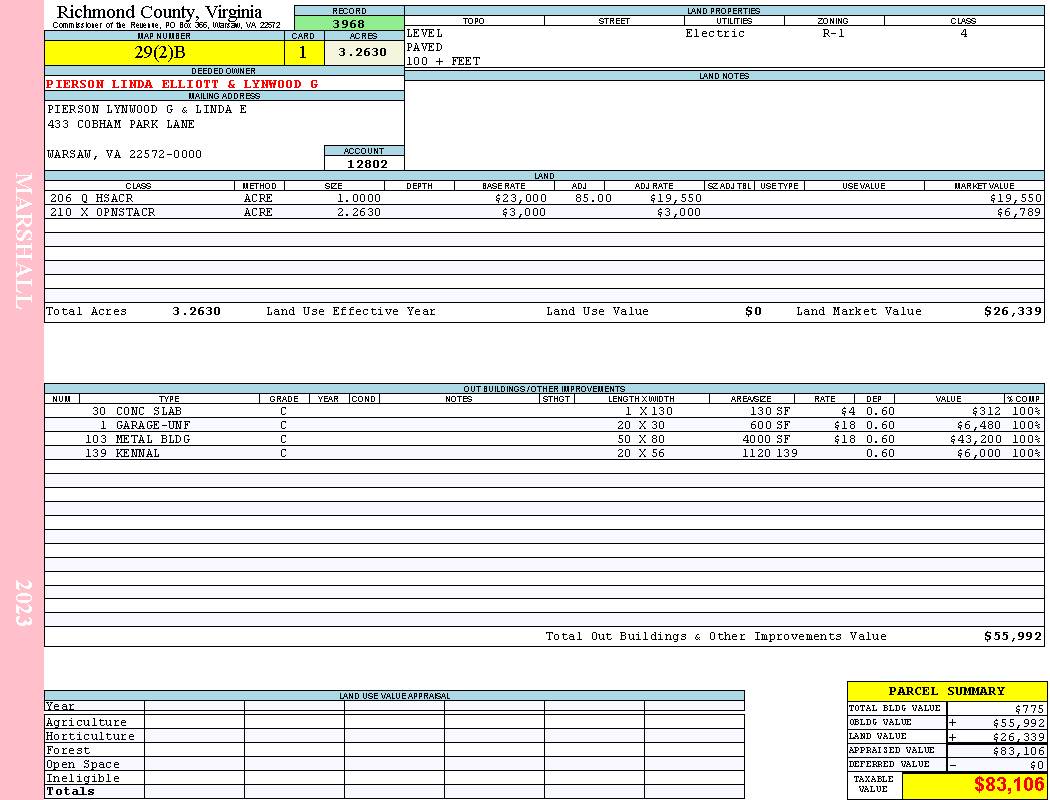
Task: Select the Agriculture row label
Action: [86, 722]
